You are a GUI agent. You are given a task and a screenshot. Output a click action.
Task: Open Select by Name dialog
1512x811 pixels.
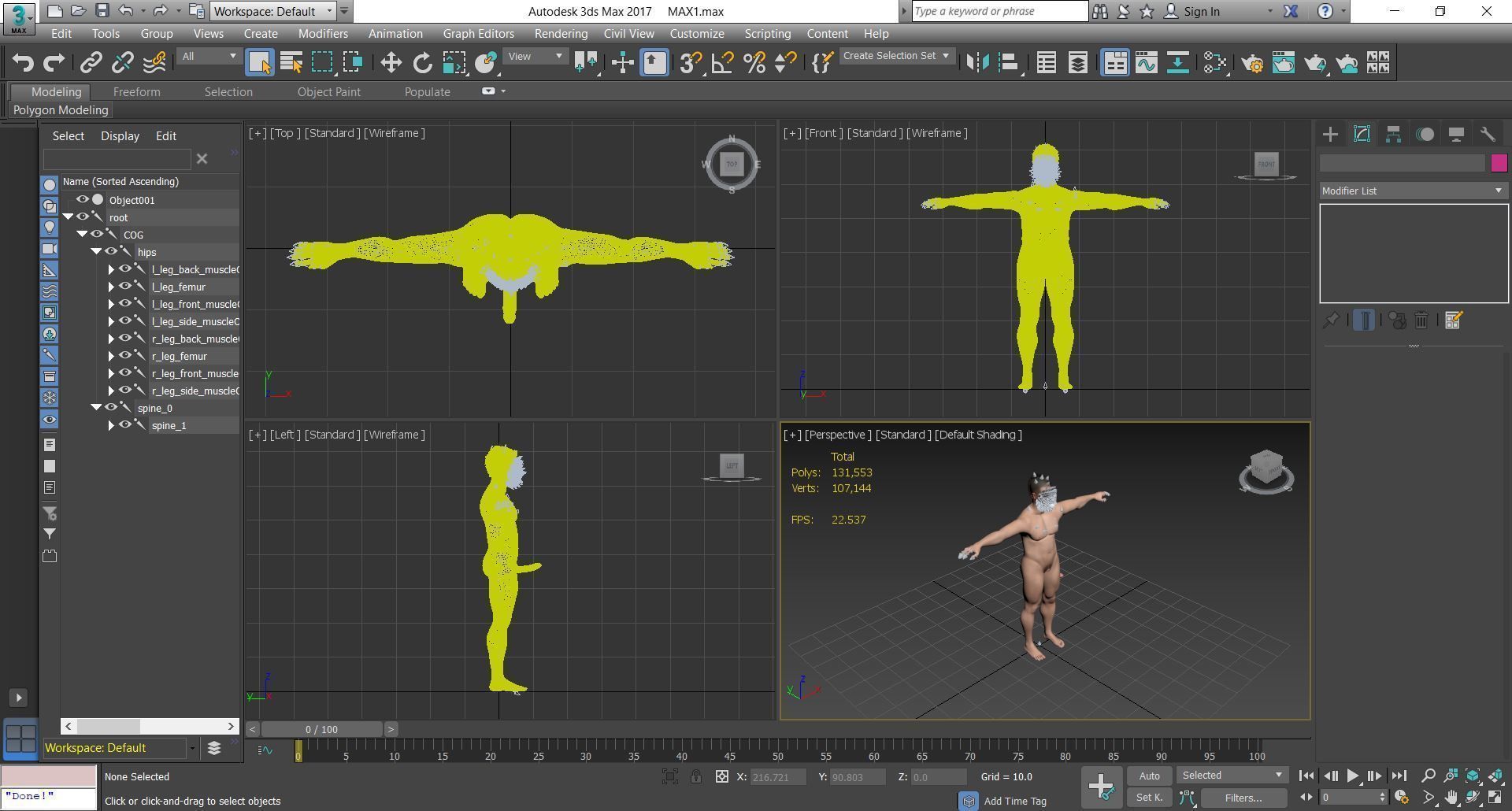(x=291, y=62)
